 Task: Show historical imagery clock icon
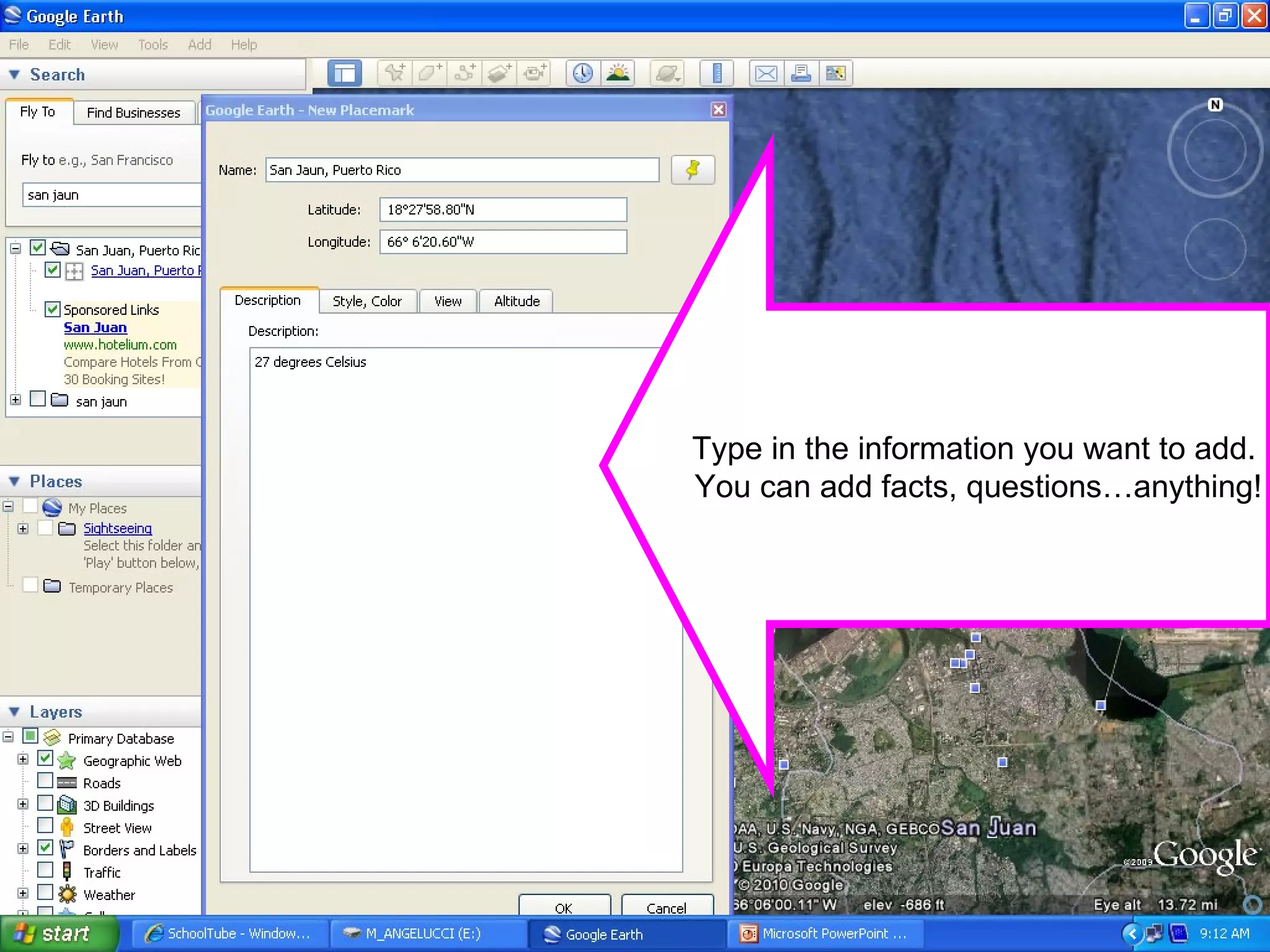[x=583, y=73]
